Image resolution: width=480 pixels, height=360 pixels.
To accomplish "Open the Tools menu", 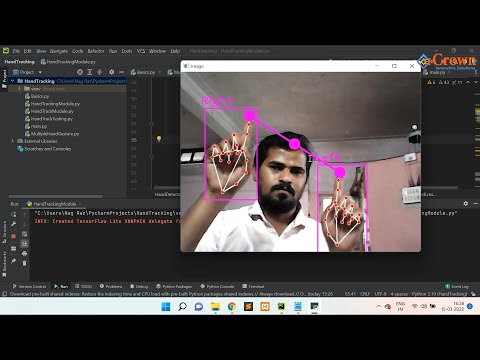I will pos(127,51).
